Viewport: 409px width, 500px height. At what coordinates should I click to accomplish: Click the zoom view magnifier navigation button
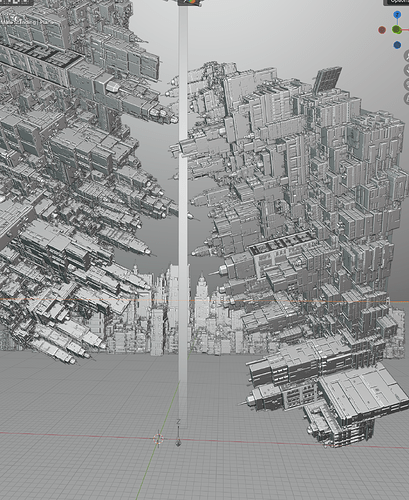(407, 56)
